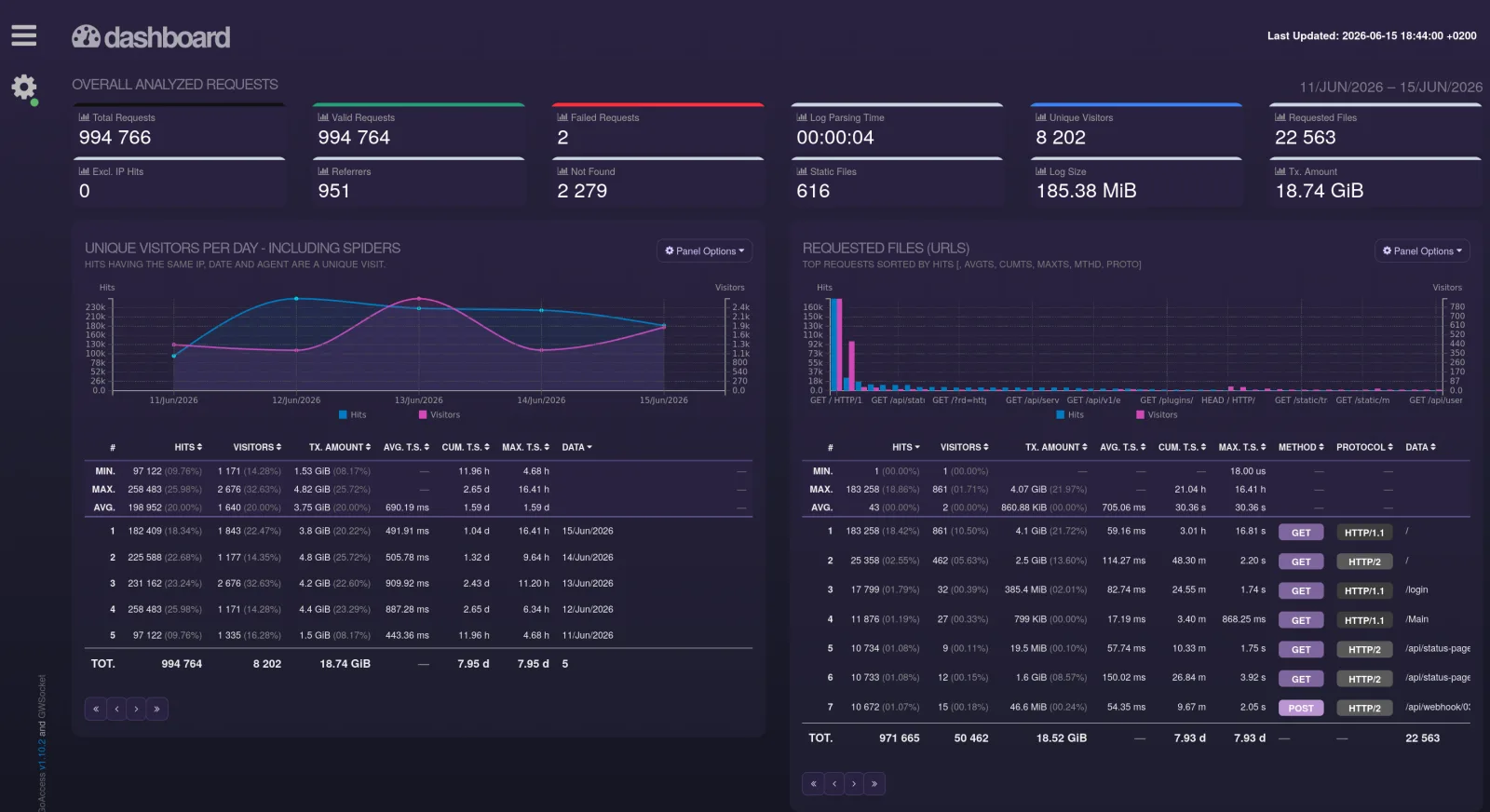The image size is (1490, 812).
Task: Go to first page in visitors table
Action: [x=95, y=709]
